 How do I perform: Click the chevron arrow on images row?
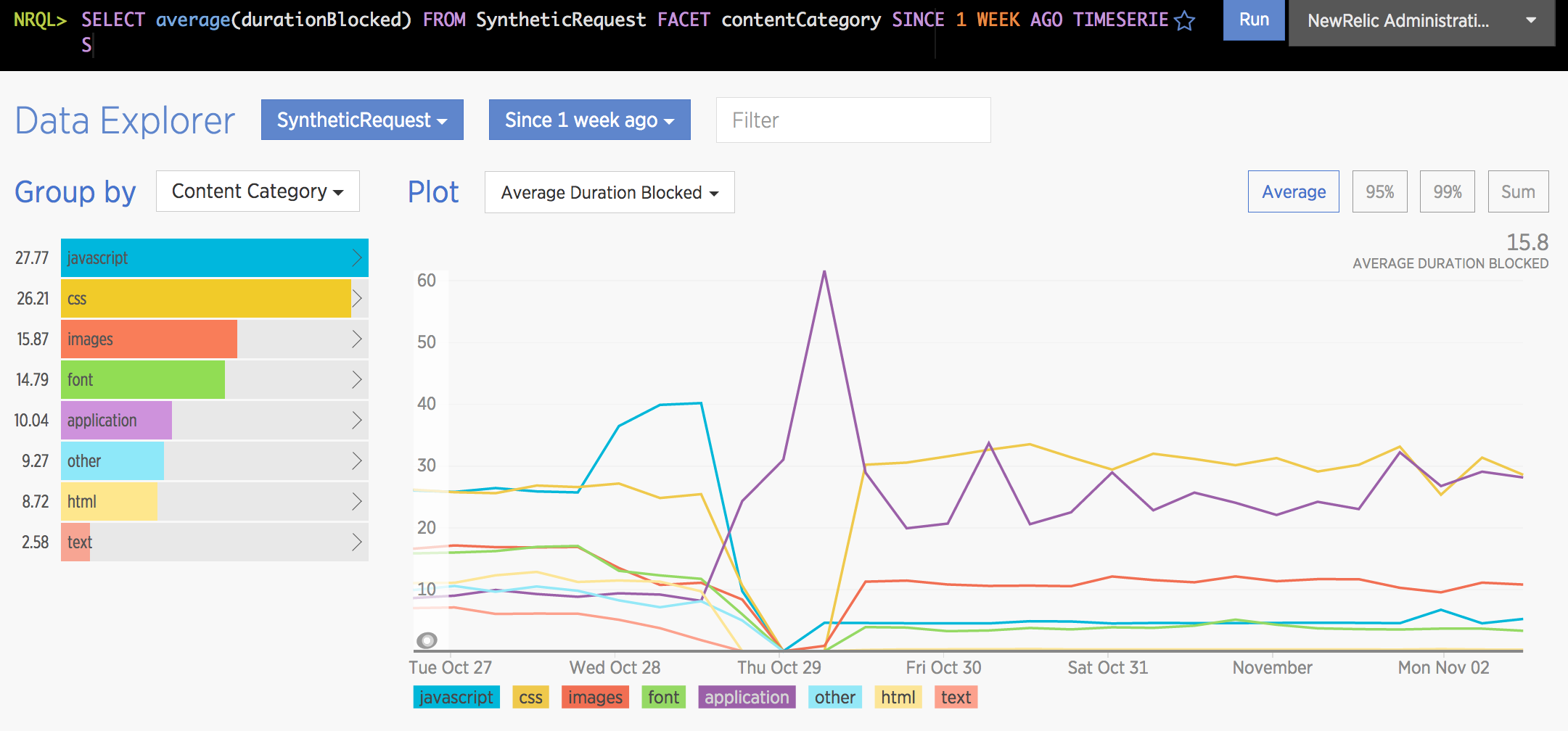(x=356, y=339)
